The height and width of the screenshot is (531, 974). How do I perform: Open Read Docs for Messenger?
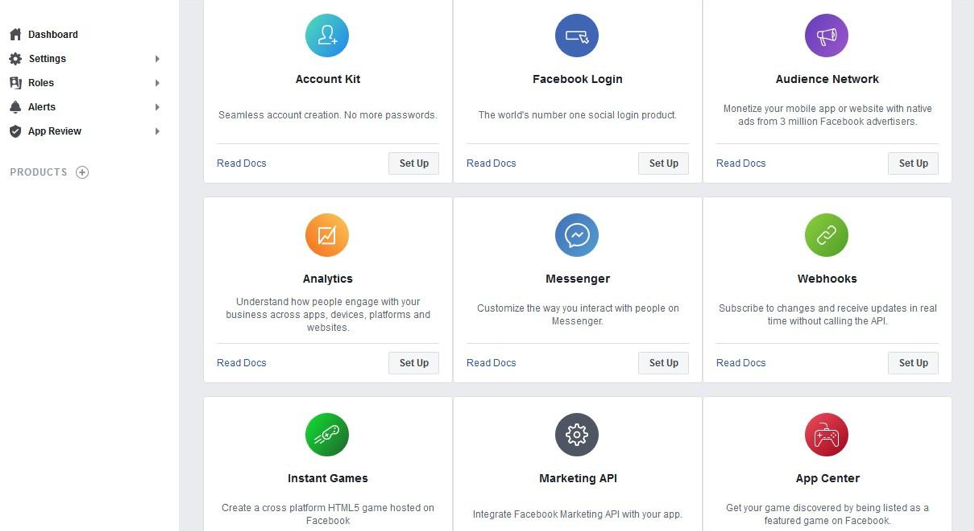491,363
